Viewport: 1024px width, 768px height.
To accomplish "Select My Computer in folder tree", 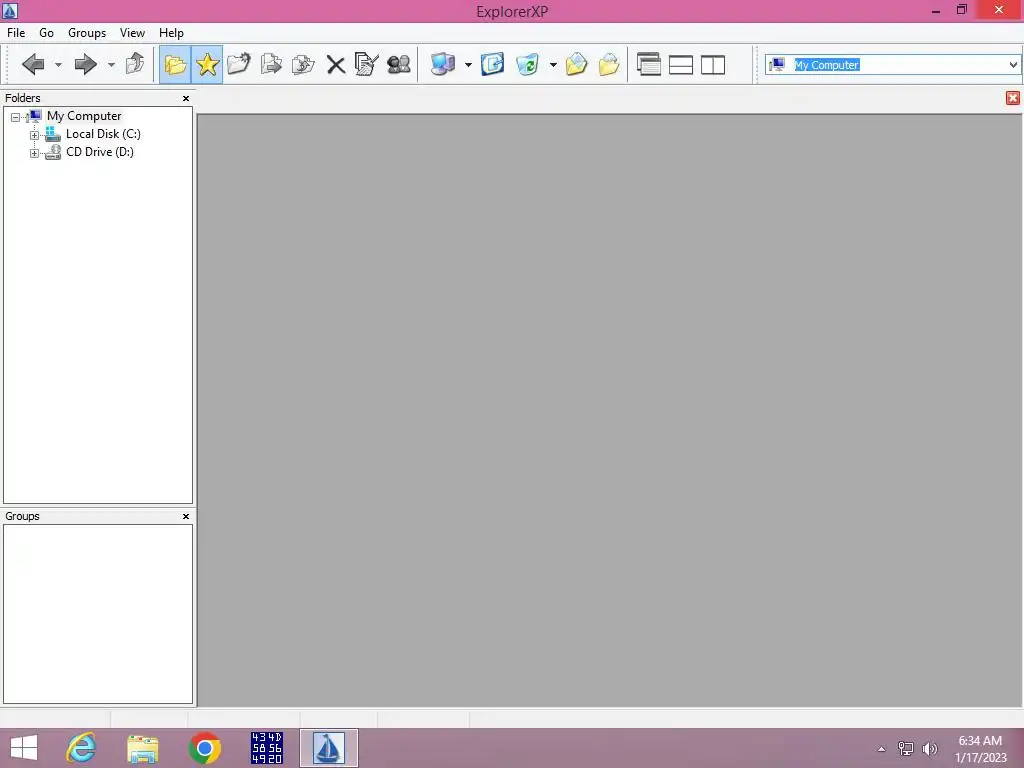I will 84,116.
